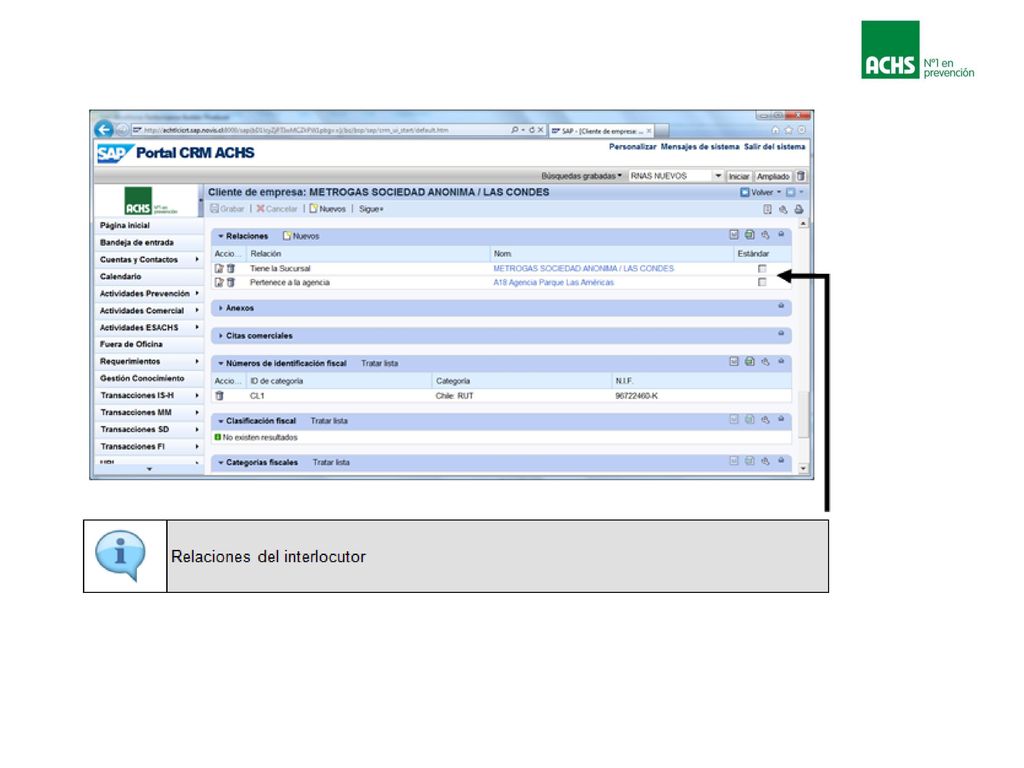Screen dimensions: 1024x768
Task: Open Transacciones IS-H navigation menu
Action: coord(149,396)
